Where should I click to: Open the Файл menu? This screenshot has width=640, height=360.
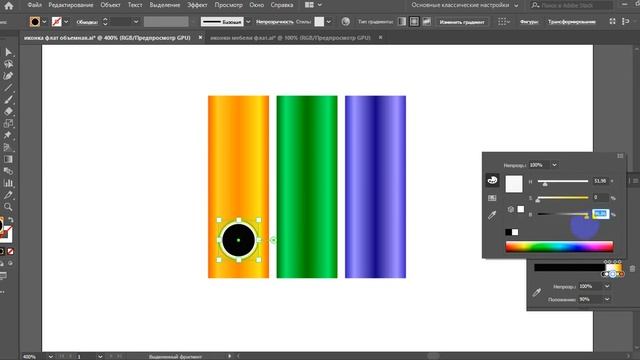tap(35, 5)
